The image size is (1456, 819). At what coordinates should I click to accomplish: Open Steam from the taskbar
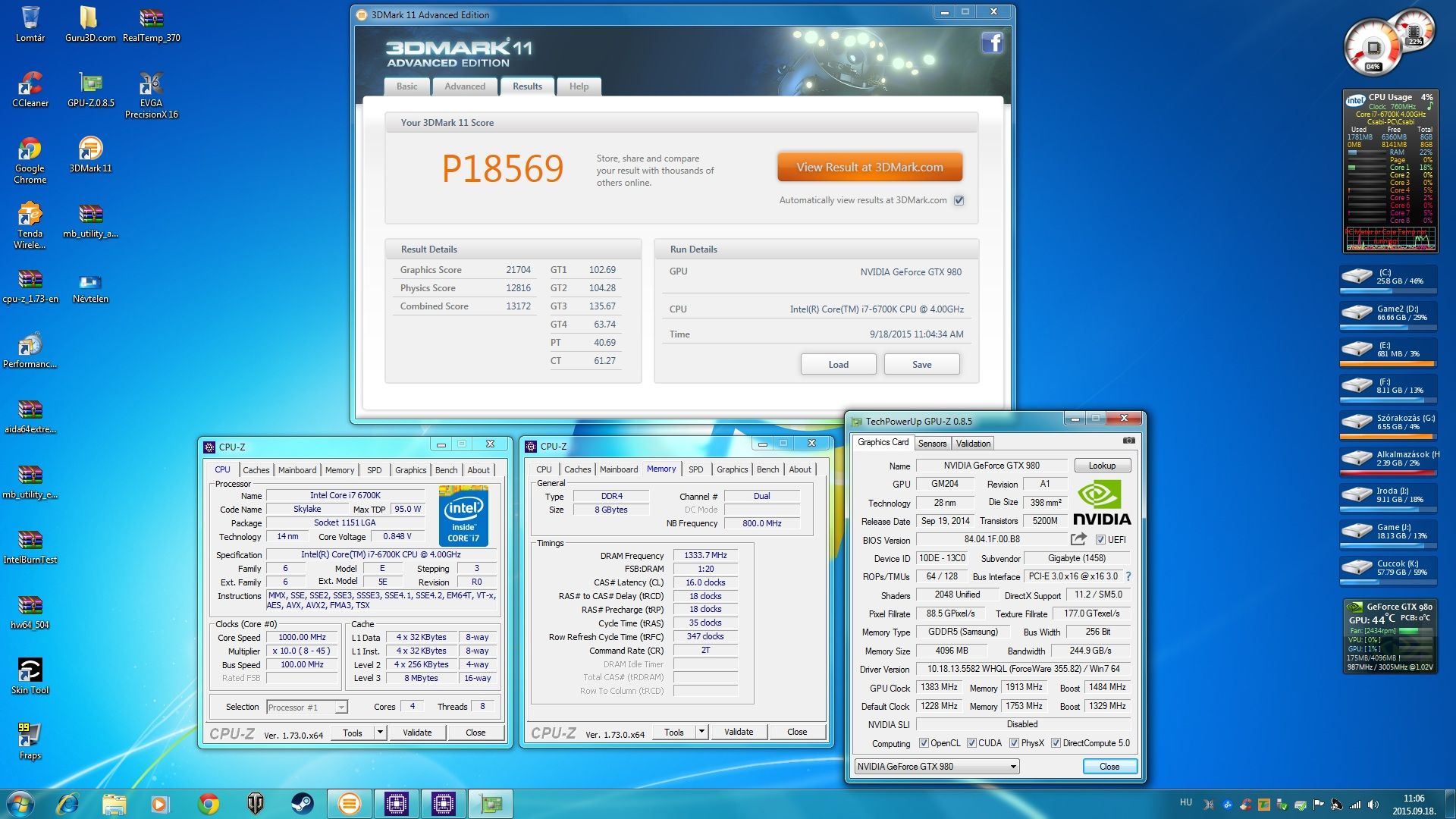click(302, 803)
